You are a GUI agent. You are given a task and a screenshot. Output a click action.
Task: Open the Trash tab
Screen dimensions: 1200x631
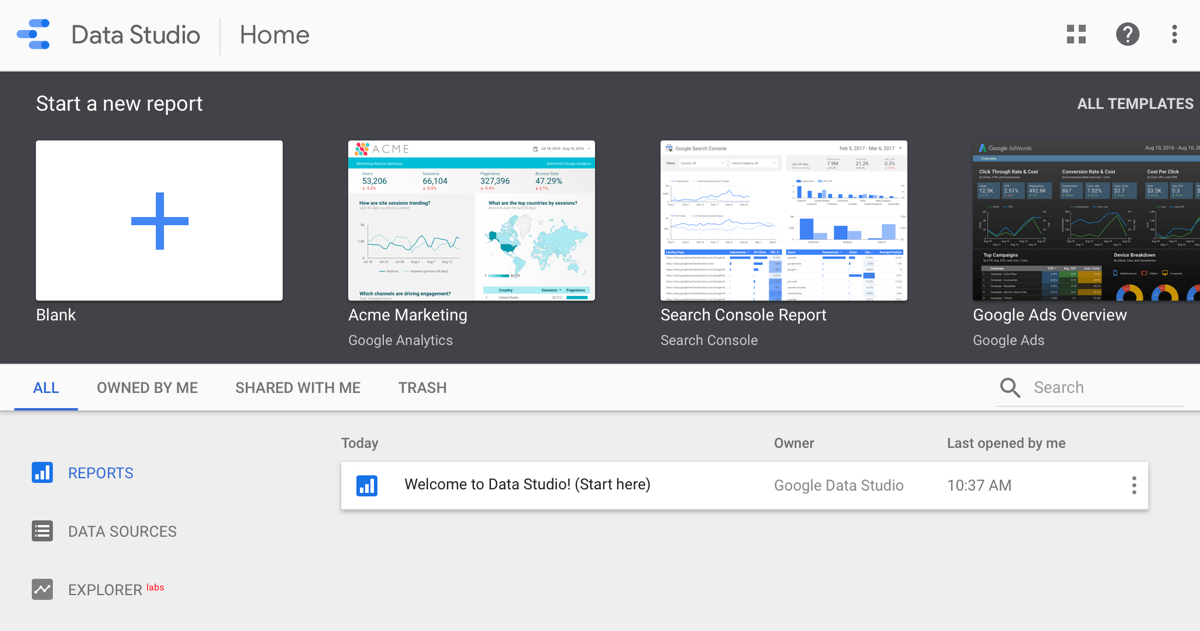coord(422,388)
